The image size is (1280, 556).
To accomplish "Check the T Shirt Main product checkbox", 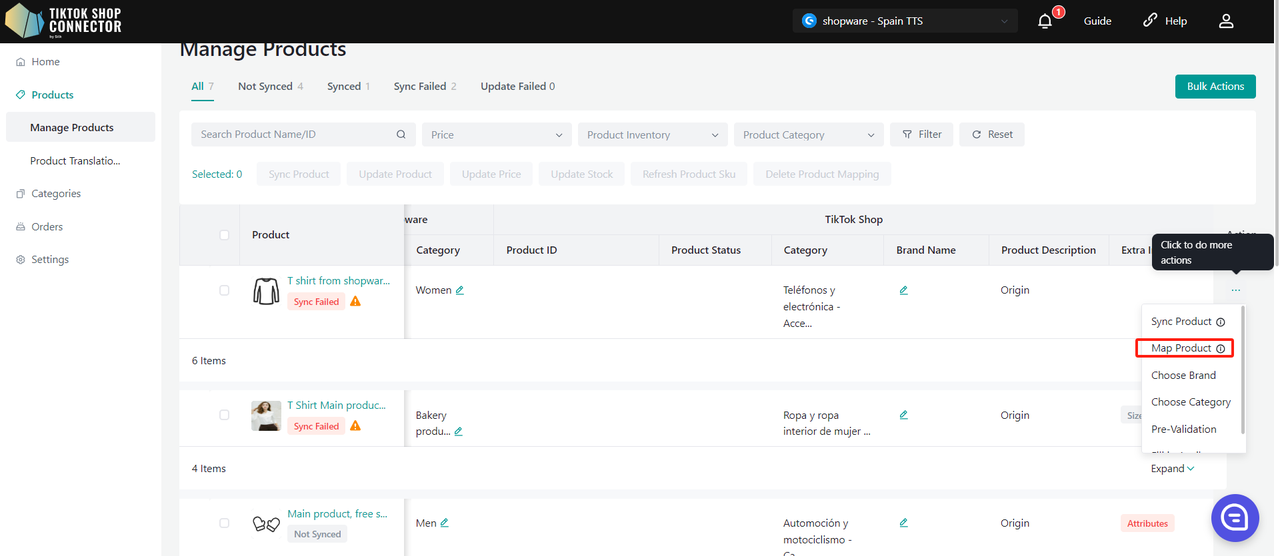I will point(224,415).
